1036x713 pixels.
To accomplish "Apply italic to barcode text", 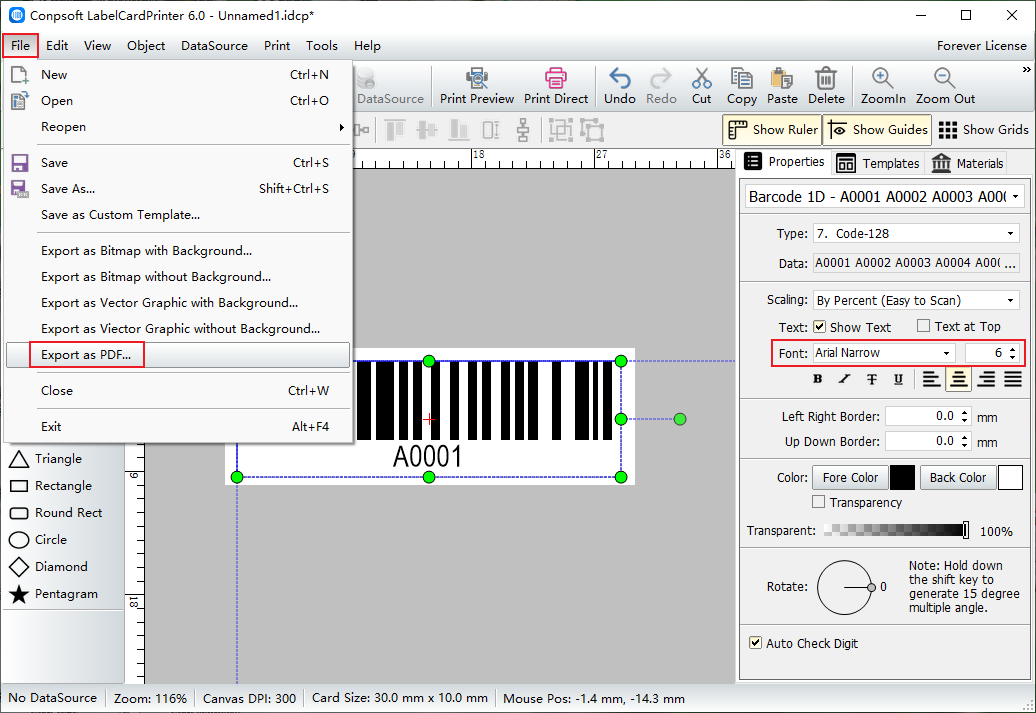I will (x=844, y=379).
